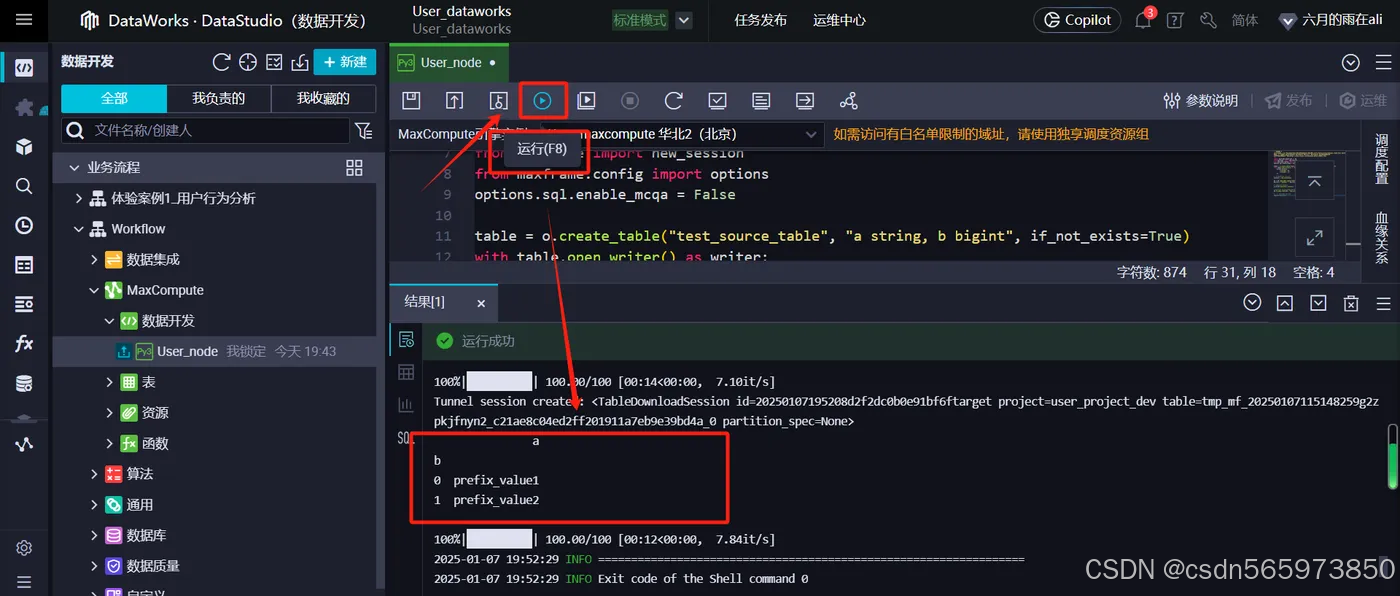The height and width of the screenshot is (596, 1400).
Task: Click the locate crosshair icon in 数据开发 header
Action: coord(248,62)
